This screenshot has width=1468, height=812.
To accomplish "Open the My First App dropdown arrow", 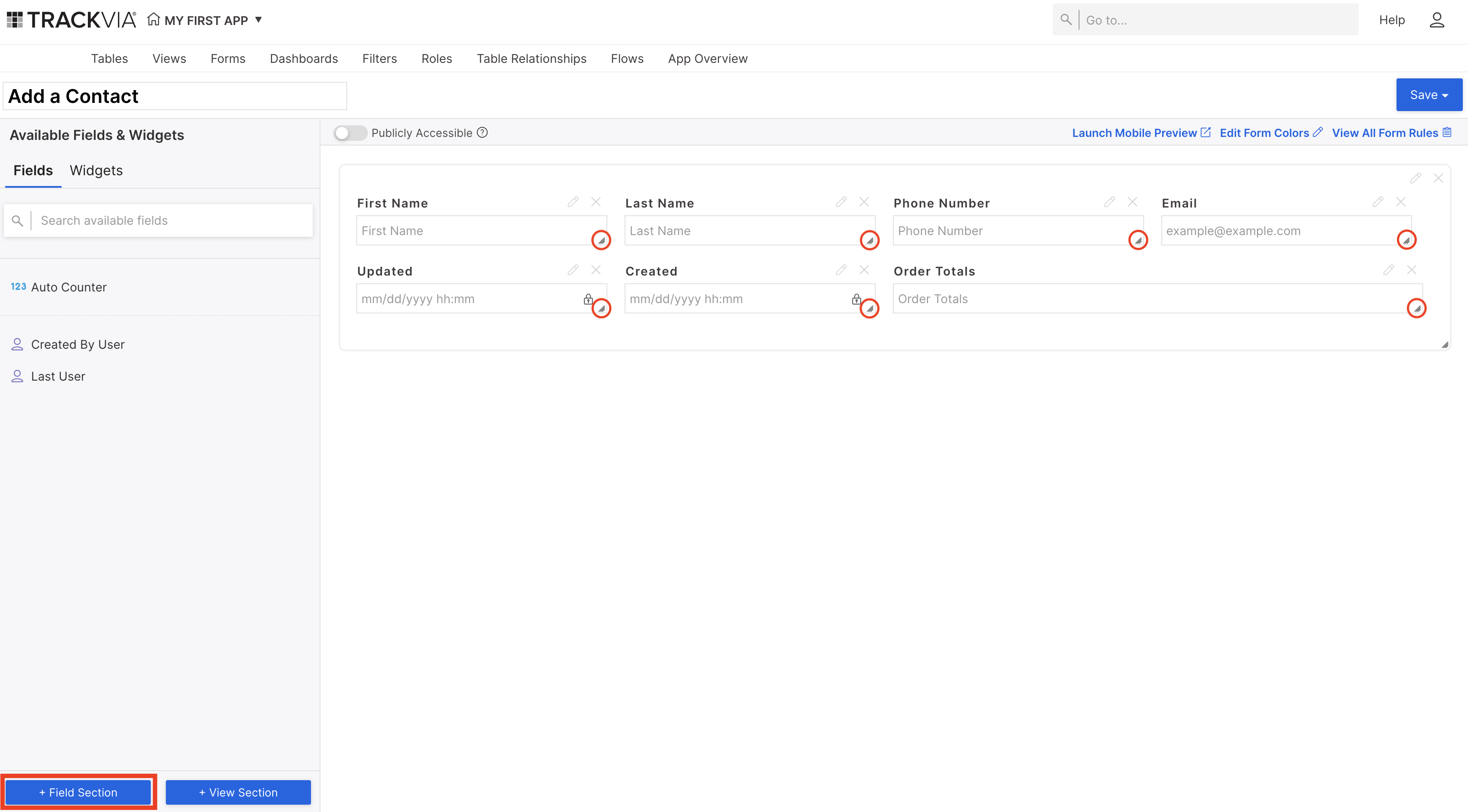I will coord(258,20).
